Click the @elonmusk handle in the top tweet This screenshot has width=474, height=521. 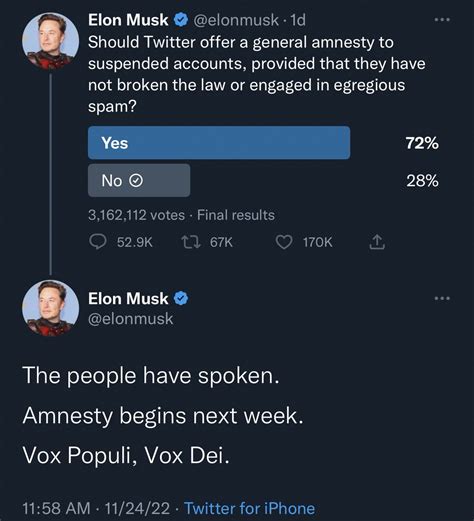[236, 20]
